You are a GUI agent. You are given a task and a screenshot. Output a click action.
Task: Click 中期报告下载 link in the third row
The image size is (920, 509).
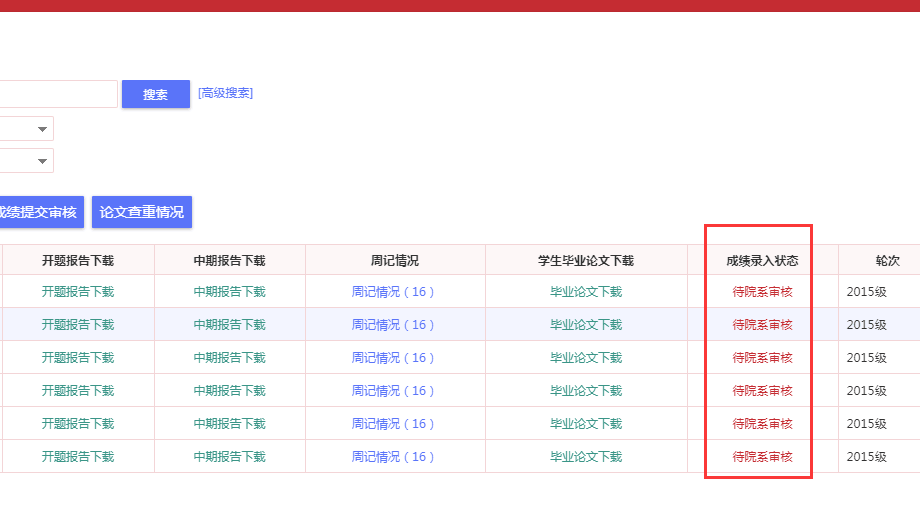(230, 358)
